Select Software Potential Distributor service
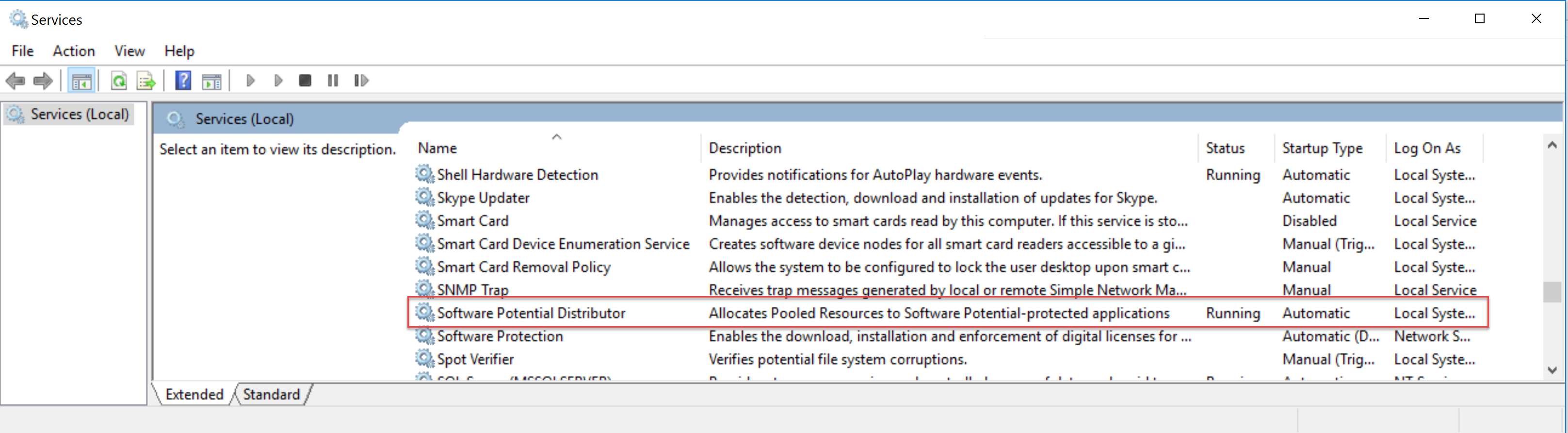This screenshot has height=433, width=1568. pos(531,313)
